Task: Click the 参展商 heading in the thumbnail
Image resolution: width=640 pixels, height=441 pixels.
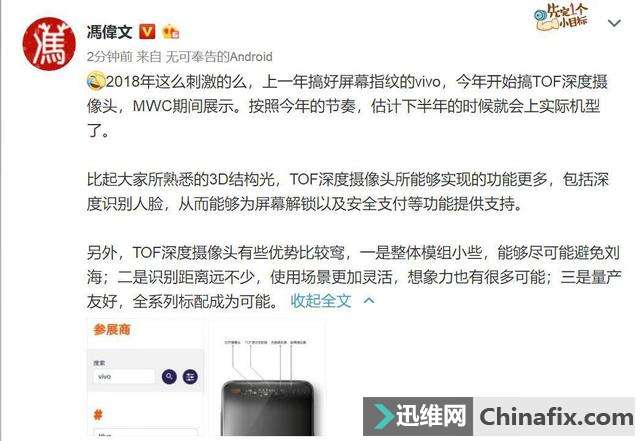Action: click(112, 330)
